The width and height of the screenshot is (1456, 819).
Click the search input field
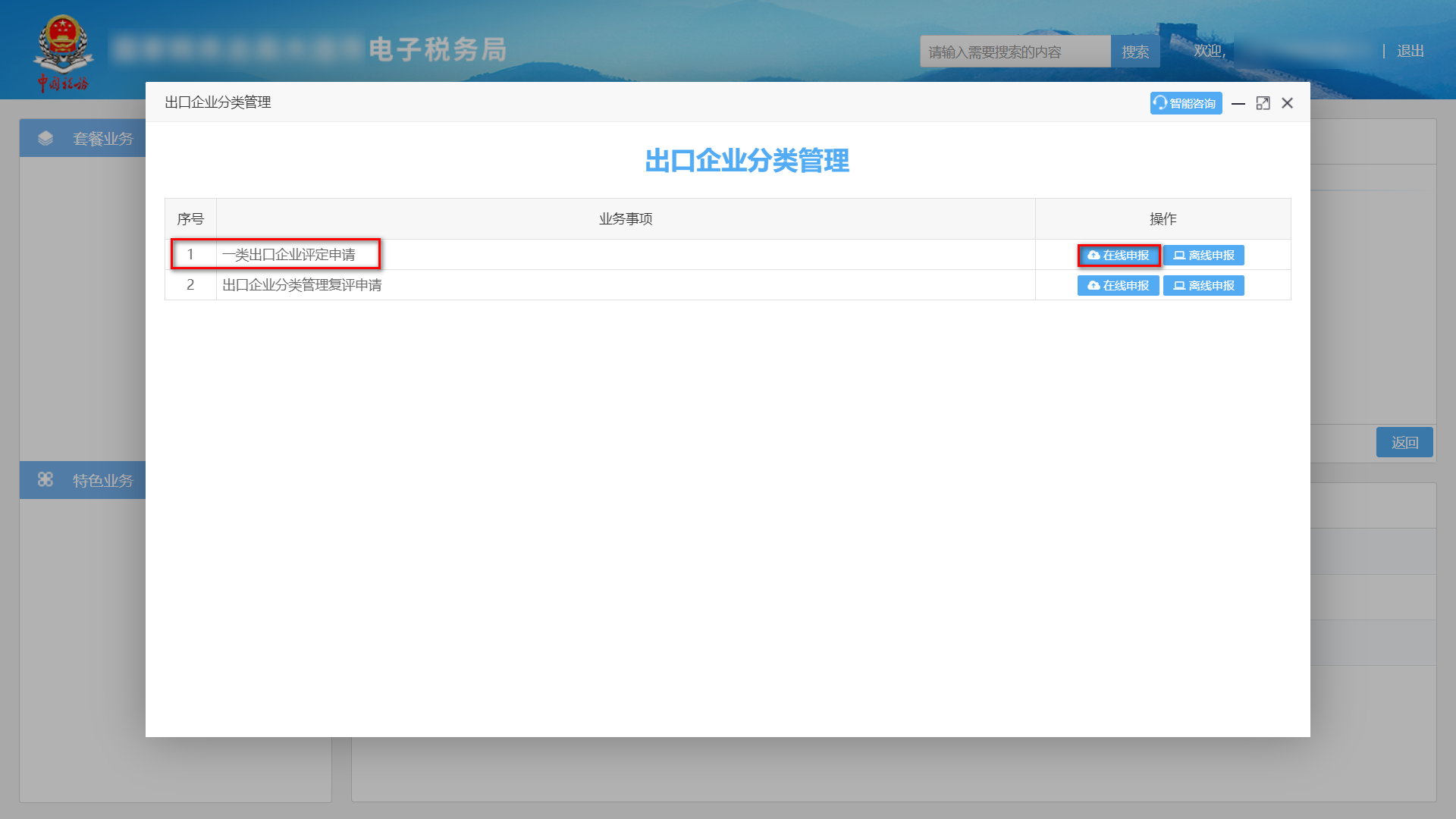[1015, 51]
